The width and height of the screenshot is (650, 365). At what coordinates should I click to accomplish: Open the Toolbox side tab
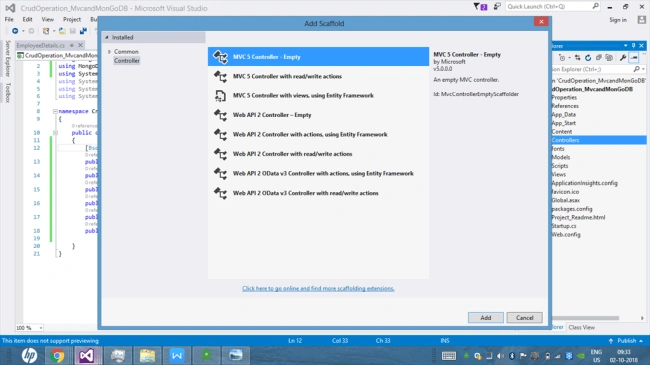tap(7, 92)
